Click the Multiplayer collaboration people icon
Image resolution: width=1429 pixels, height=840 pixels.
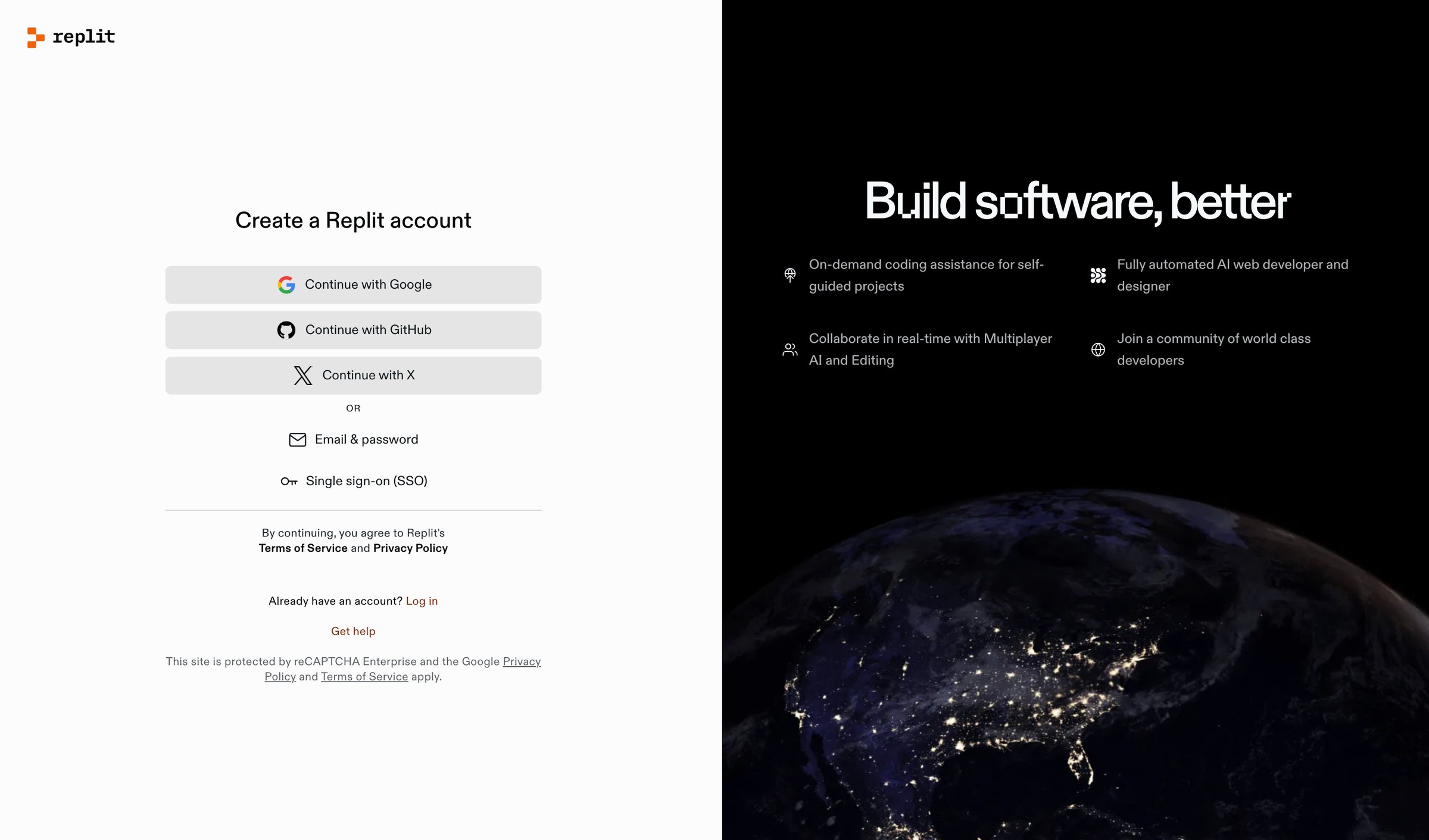tap(790, 349)
